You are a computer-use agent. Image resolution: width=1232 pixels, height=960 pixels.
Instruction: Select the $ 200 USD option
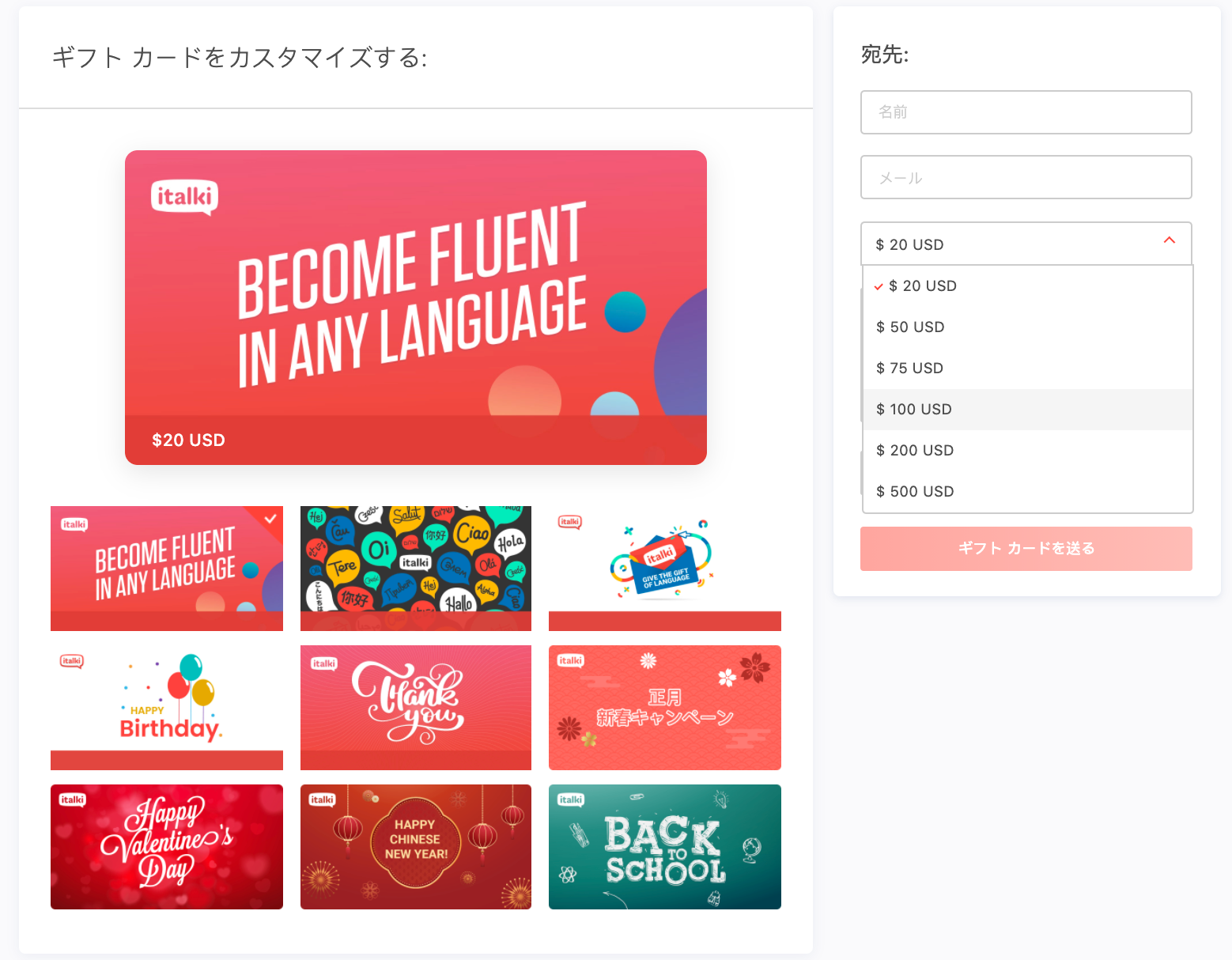[x=1028, y=451]
